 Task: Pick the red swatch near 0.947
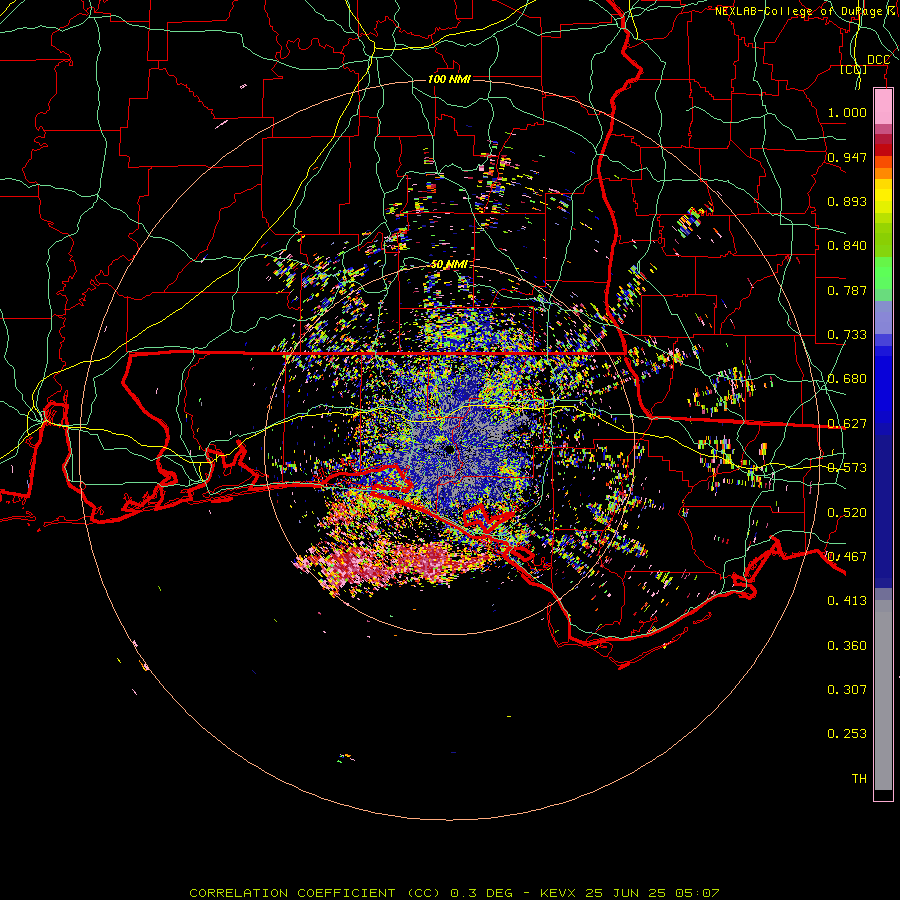tap(883, 150)
